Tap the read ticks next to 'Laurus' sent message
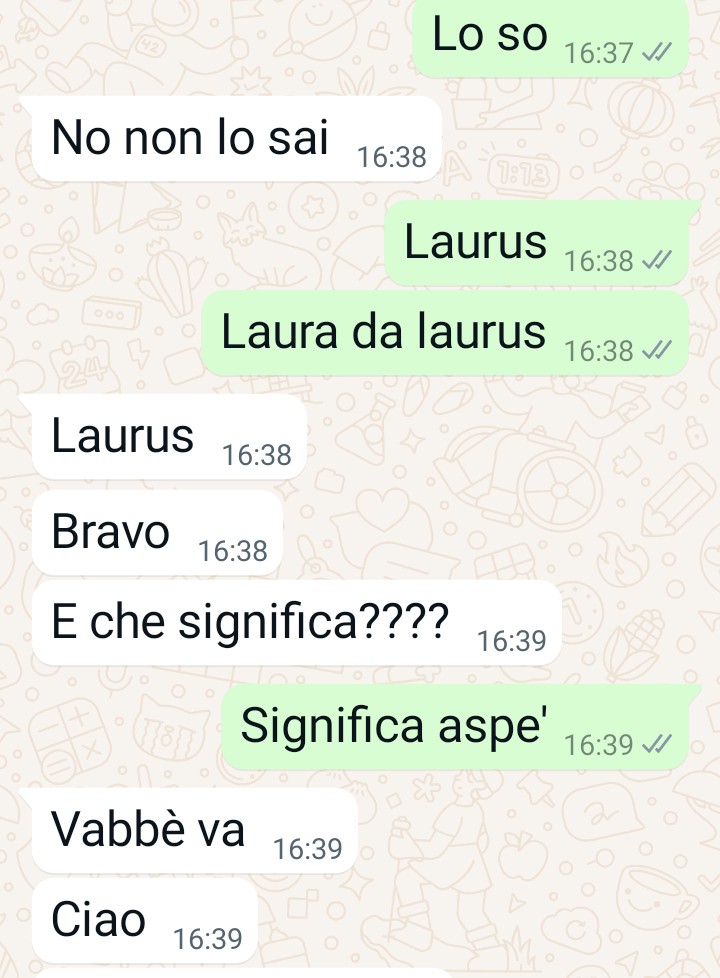The height and width of the screenshot is (978, 720). coord(657,261)
